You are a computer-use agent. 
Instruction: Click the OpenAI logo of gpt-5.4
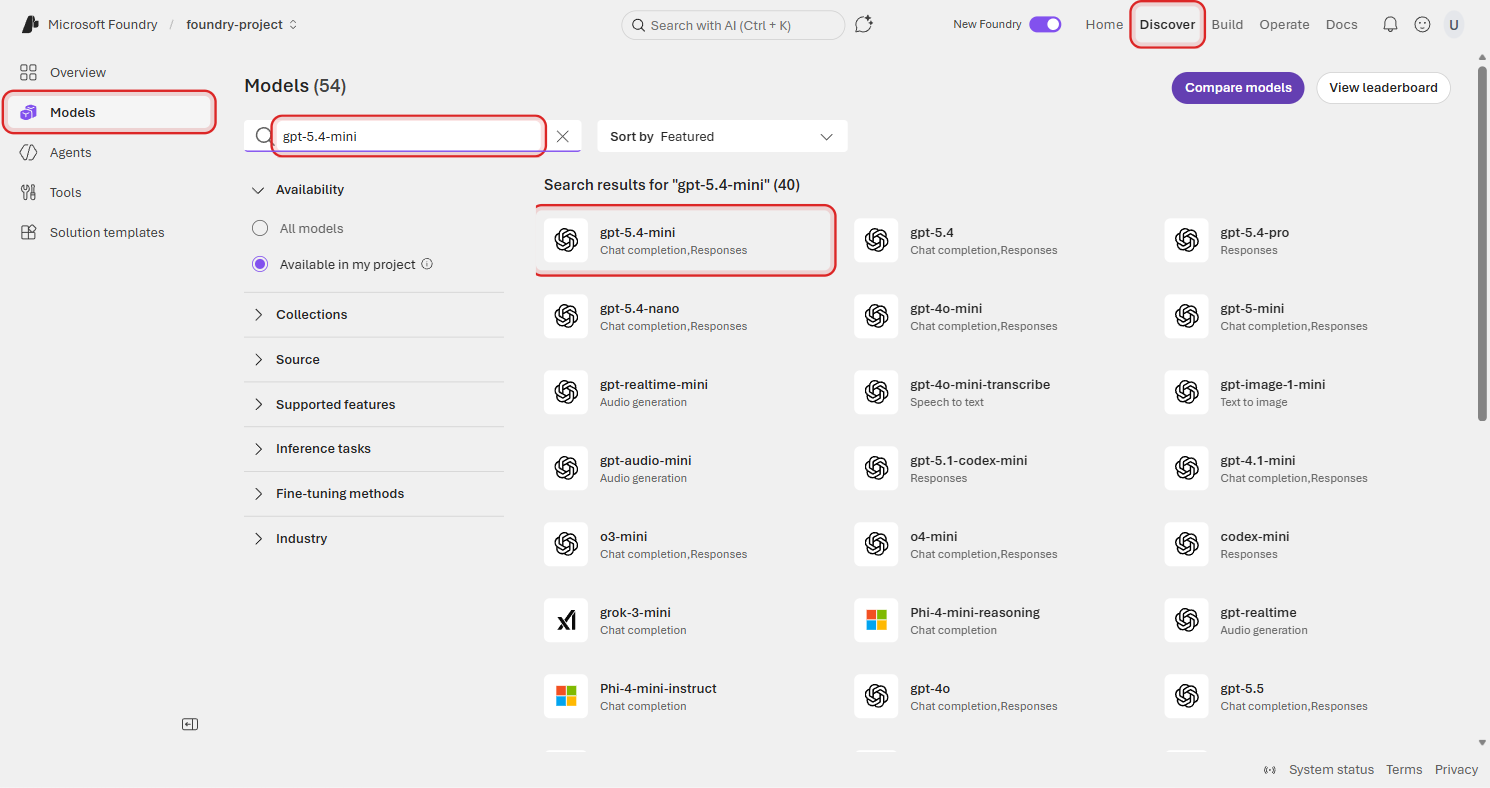(x=876, y=240)
